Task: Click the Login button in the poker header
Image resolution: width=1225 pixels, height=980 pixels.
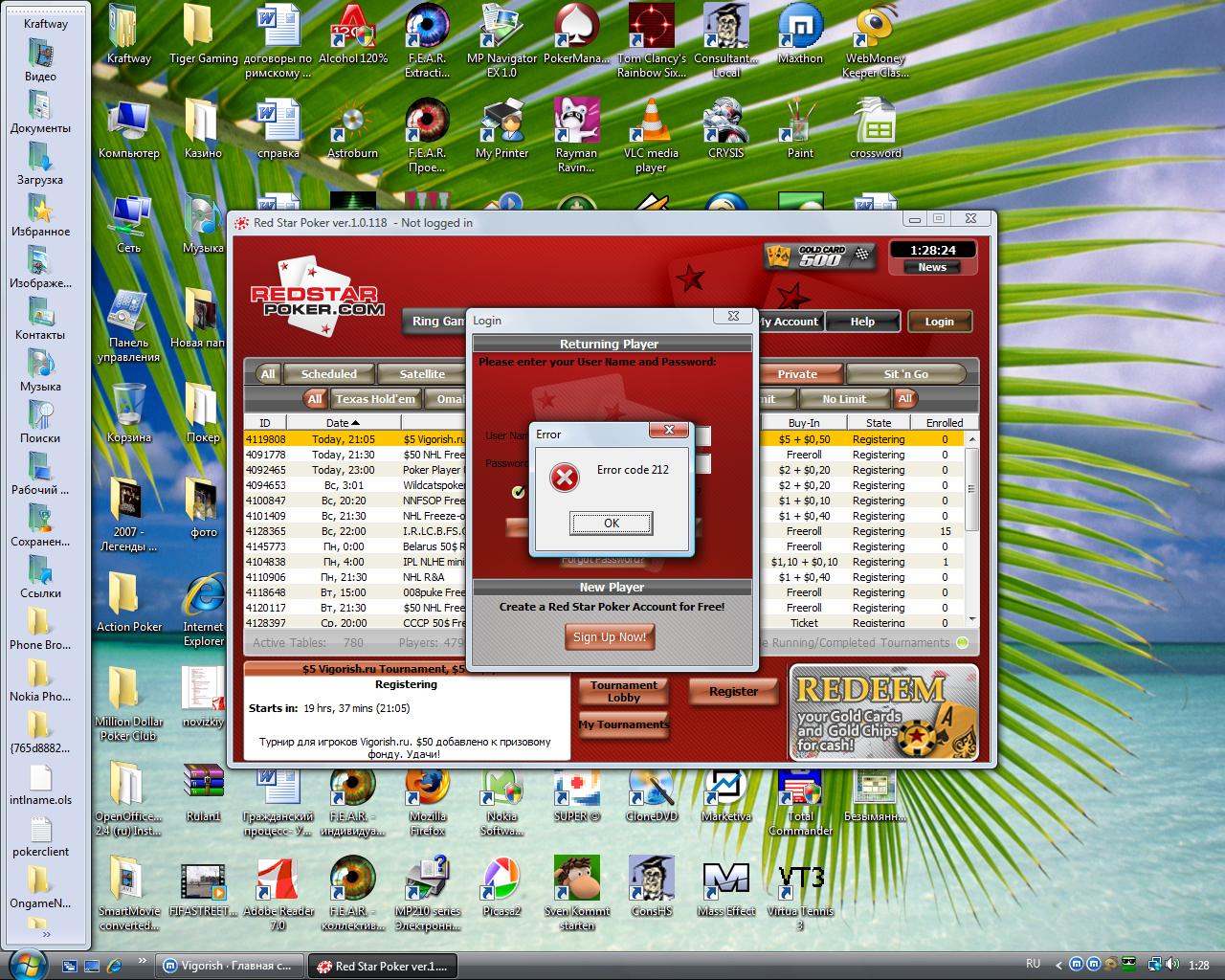Action: click(939, 322)
